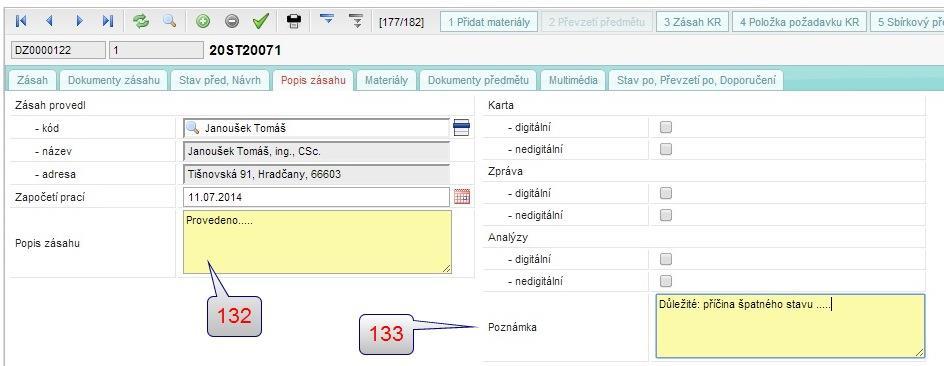Click 3 Zásah KR button

[x=692, y=22]
